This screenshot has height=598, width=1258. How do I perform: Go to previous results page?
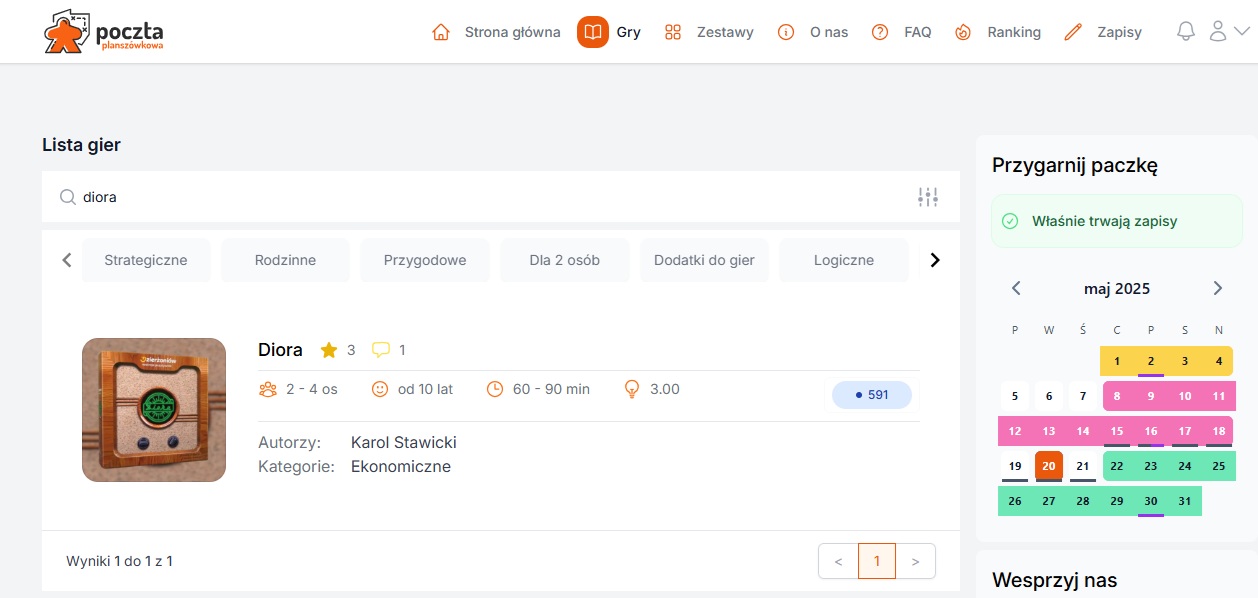tap(838, 561)
